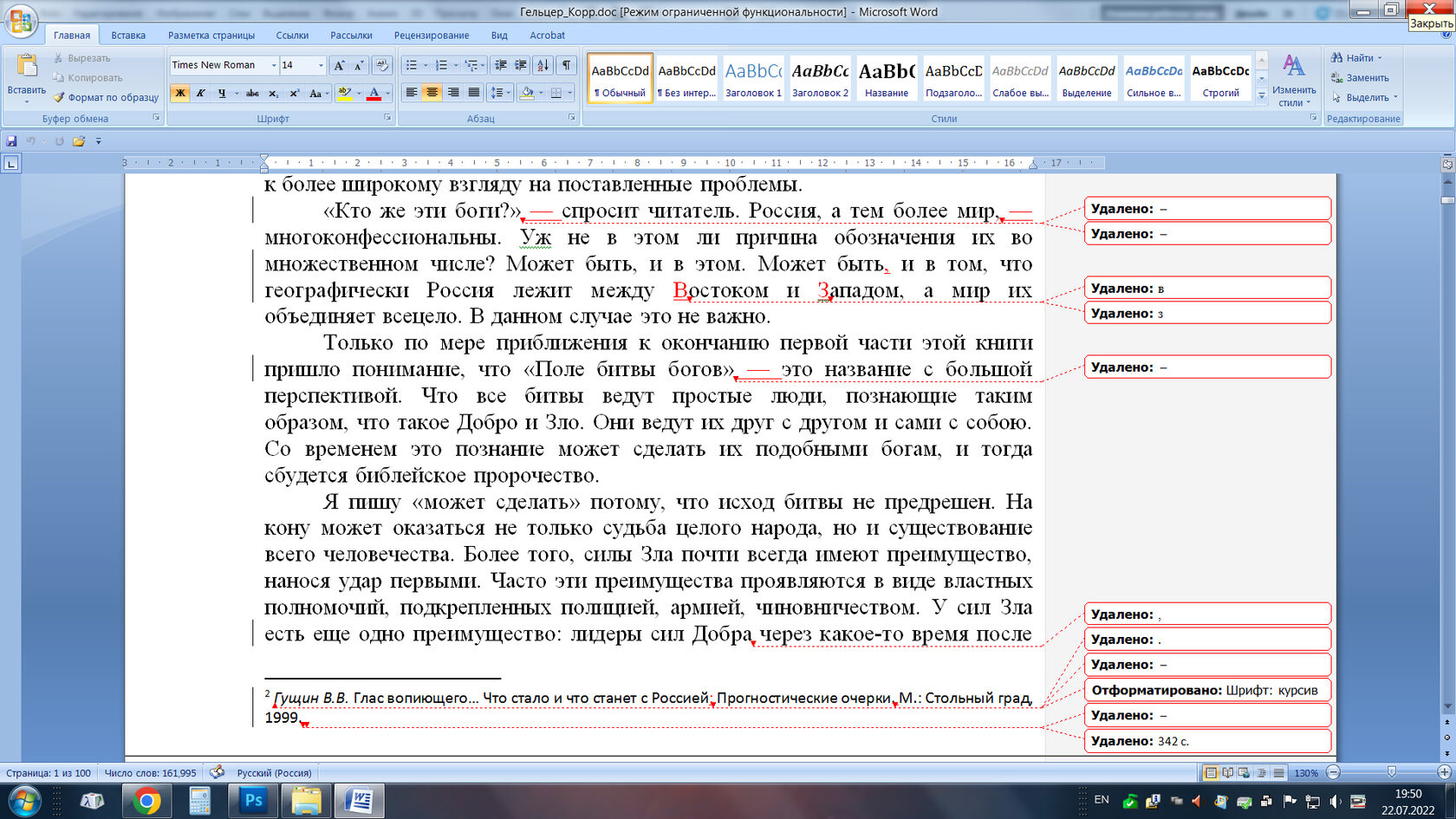The height and width of the screenshot is (819, 1456).
Task: Toggle Subscript formatting
Action: [x=273, y=93]
